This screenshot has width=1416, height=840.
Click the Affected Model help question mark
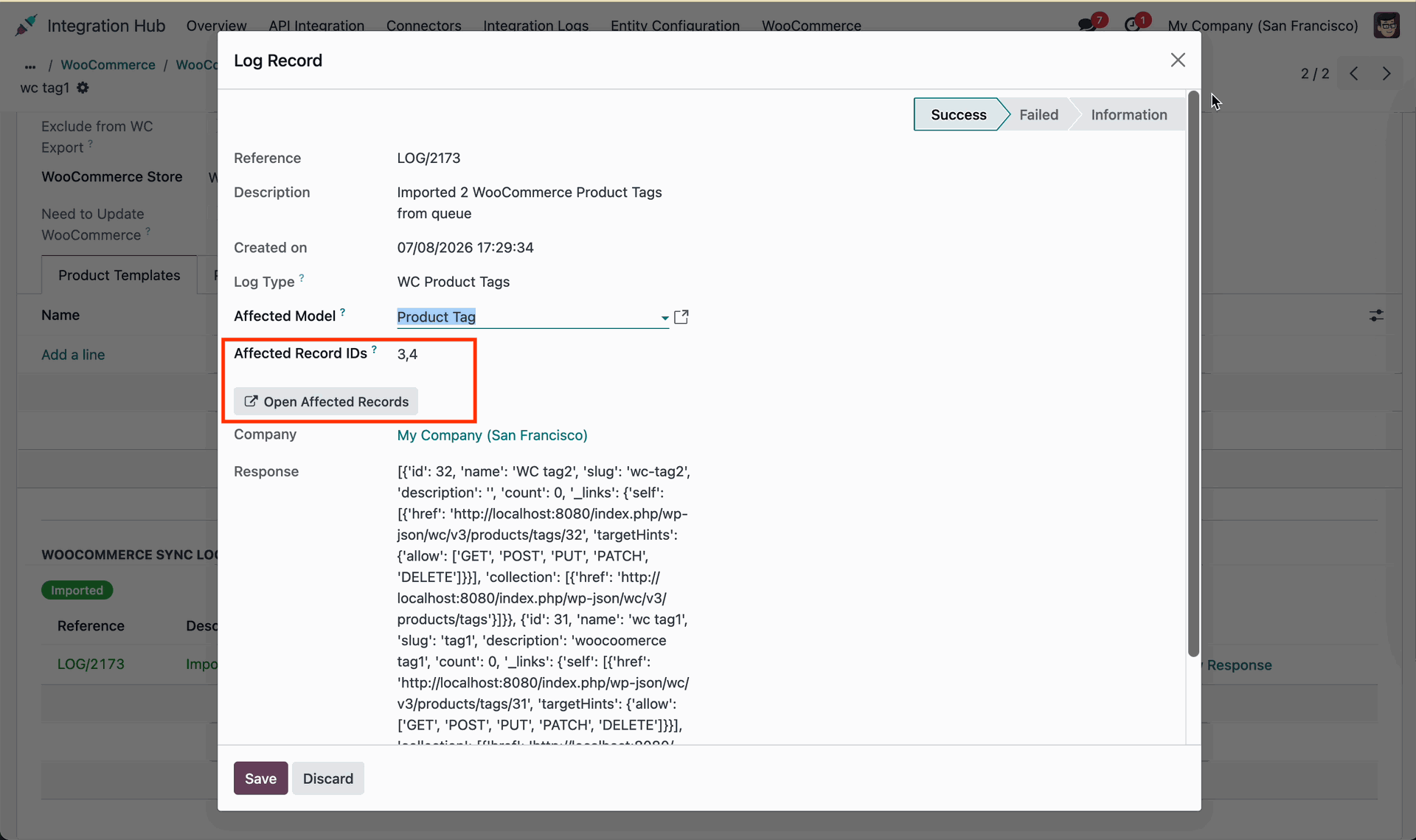(x=342, y=312)
